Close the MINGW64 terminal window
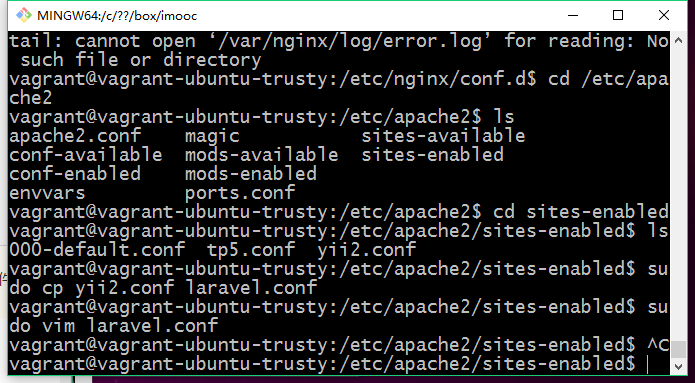Image resolution: width=695 pixels, height=383 pixels. 664,16
